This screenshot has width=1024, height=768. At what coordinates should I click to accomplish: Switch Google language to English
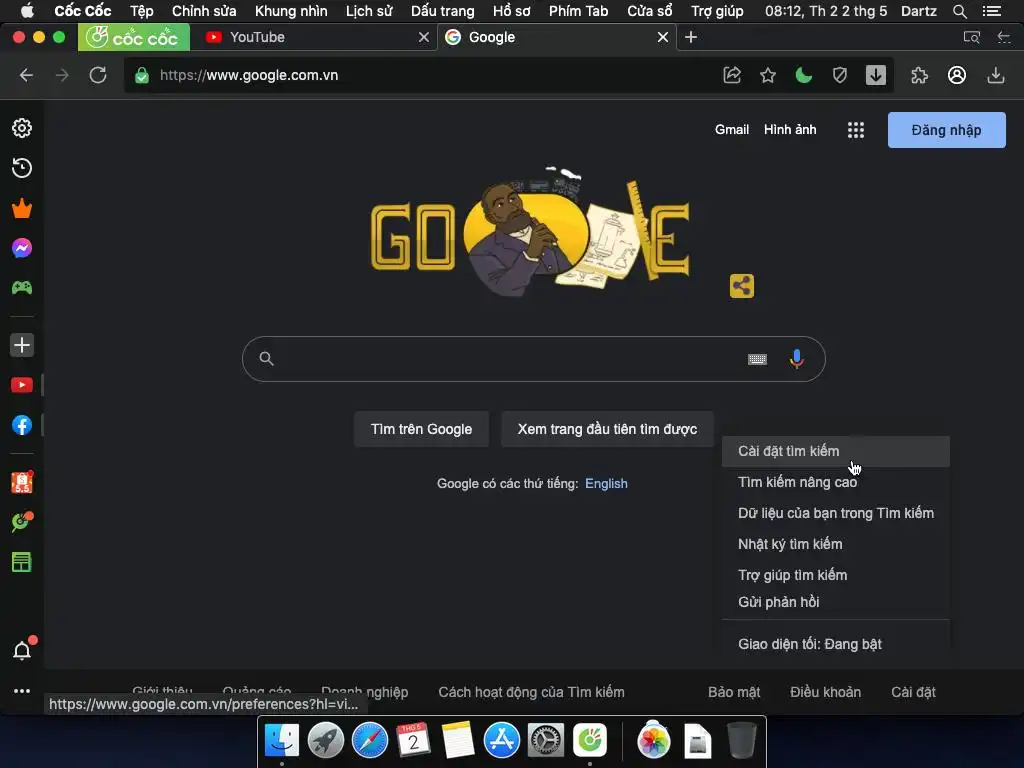pyautogui.click(x=606, y=484)
